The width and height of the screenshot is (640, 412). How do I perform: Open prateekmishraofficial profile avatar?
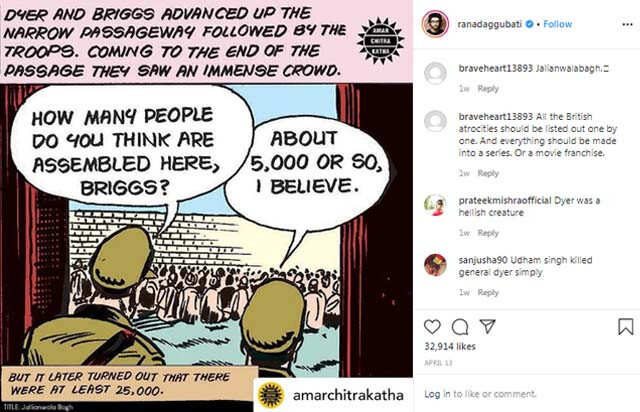(436, 205)
